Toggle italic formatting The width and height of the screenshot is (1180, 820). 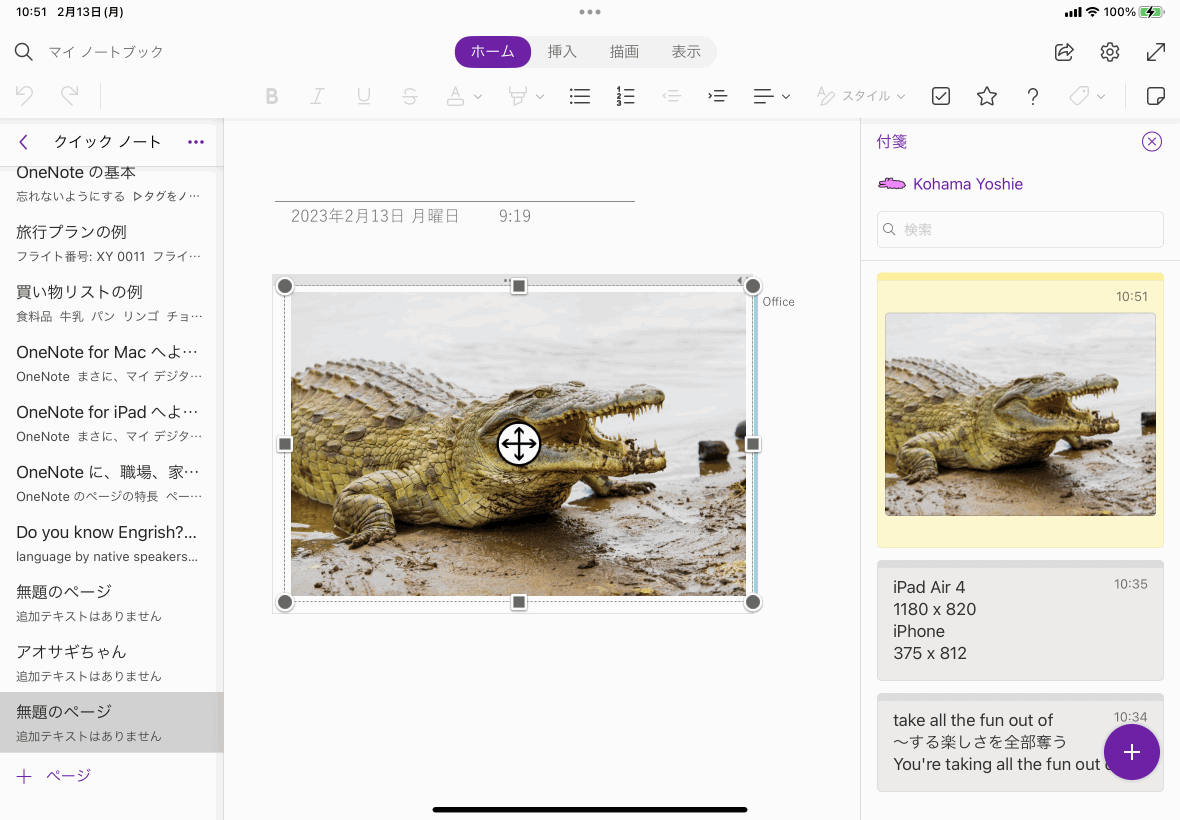318,96
